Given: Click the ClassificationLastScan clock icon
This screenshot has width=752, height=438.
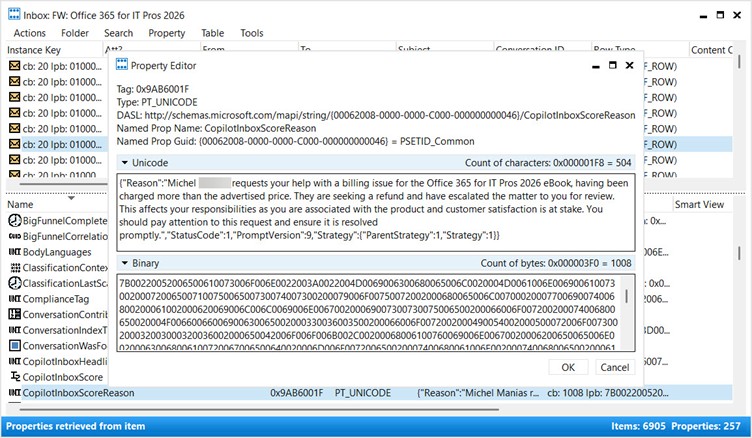Looking at the screenshot, I should coord(15,283).
